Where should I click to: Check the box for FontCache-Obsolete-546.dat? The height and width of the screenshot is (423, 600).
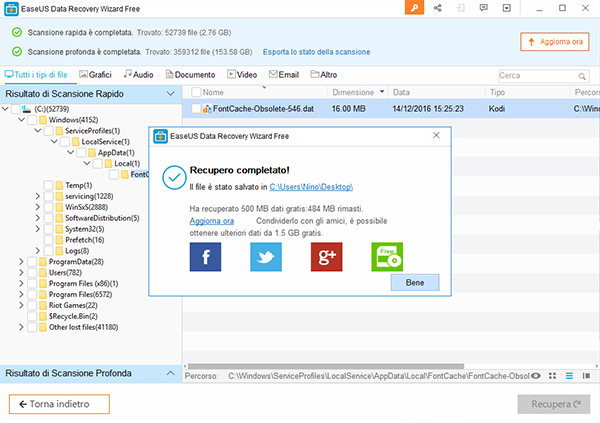[196, 109]
